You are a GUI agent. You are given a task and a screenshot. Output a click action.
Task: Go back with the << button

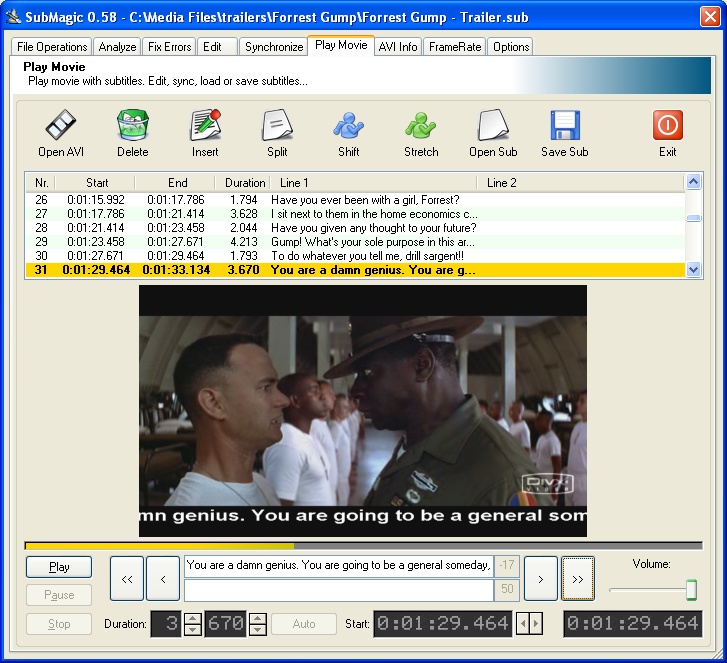click(x=126, y=578)
